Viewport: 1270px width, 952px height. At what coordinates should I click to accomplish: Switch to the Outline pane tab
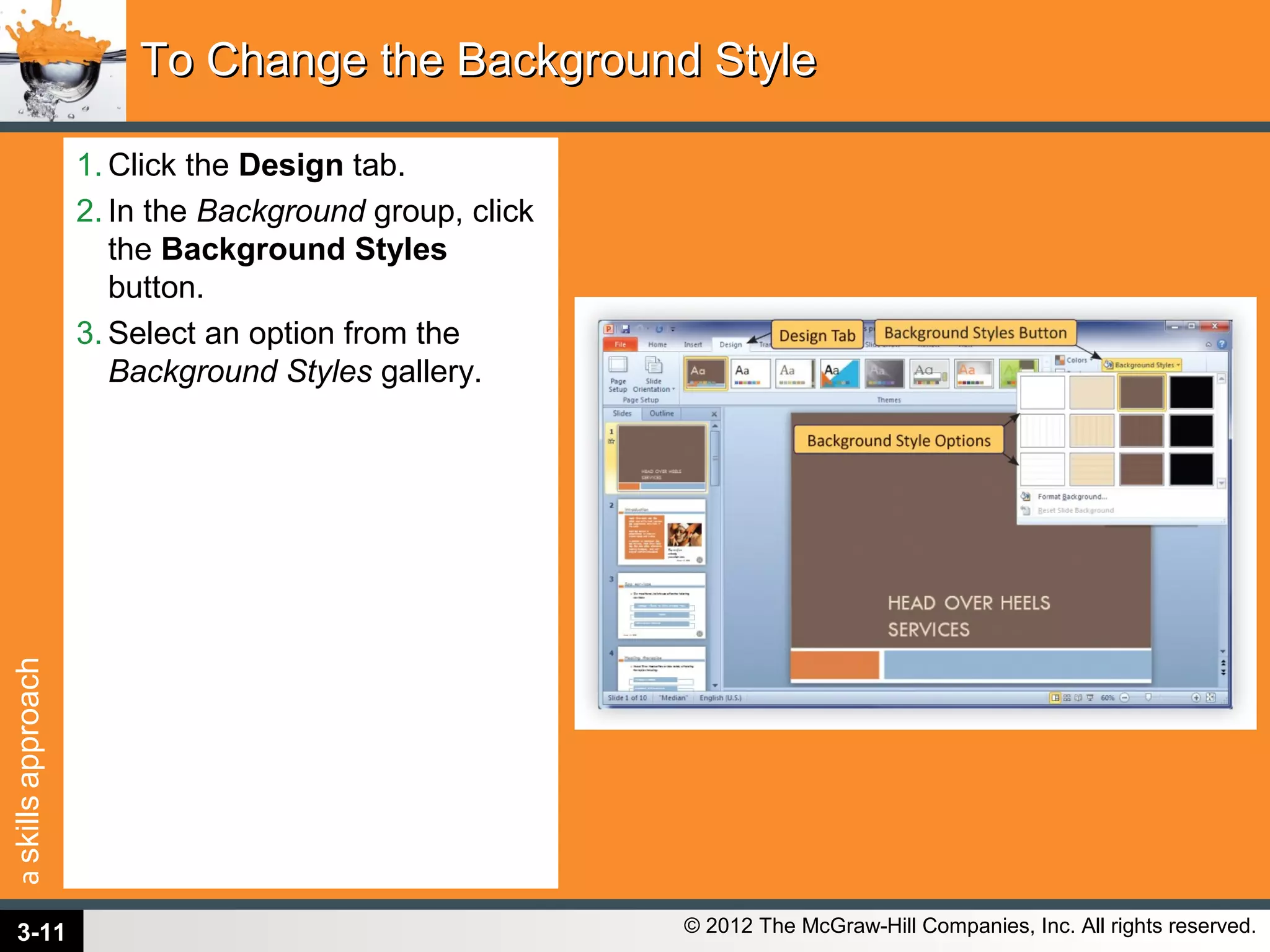pos(661,413)
